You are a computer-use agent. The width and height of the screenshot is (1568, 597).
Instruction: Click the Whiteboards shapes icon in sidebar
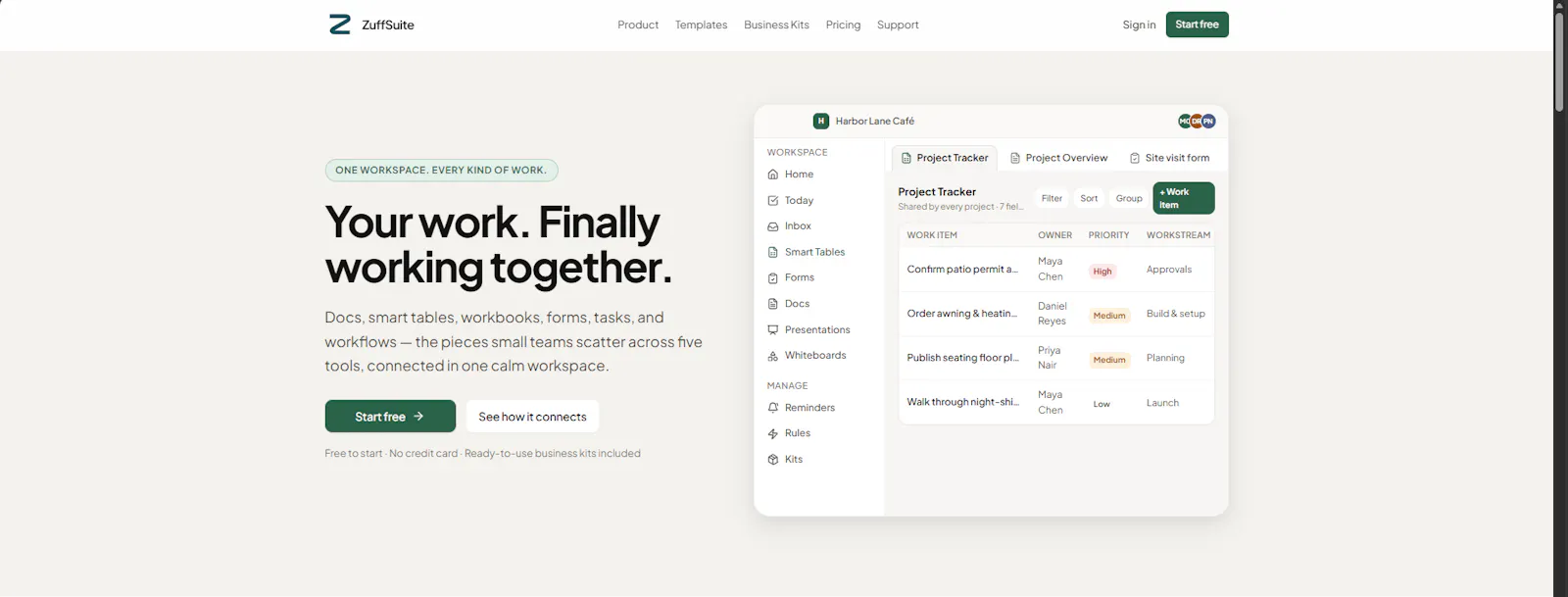pos(773,356)
